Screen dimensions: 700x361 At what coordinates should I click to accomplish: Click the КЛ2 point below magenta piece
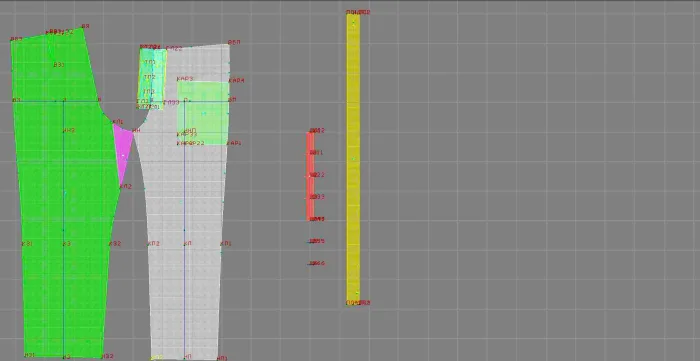(126, 187)
